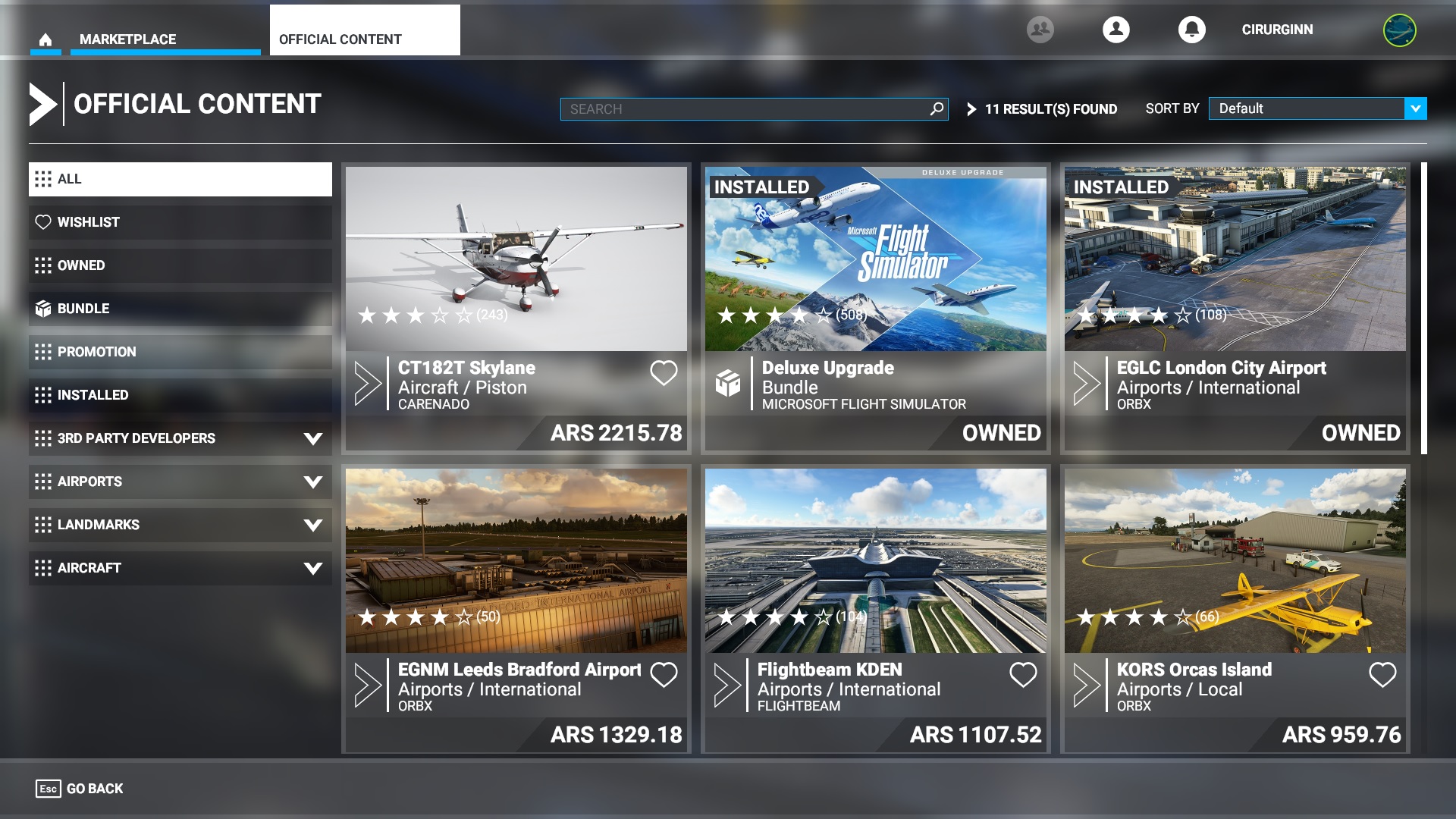The width and height of the screenshot is (1456, 819).
Task: Click the home icon in top bar
Action: tap(45, 39)
